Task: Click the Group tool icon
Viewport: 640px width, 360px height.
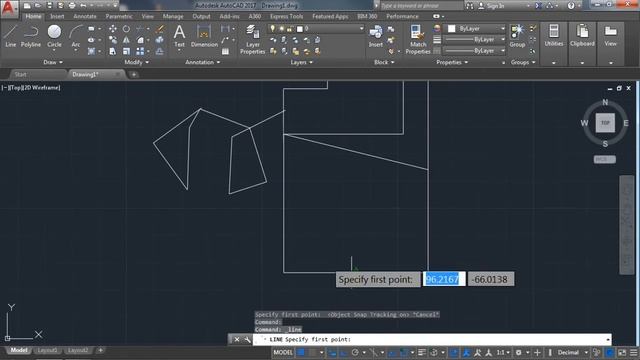Action: point(517,36)
